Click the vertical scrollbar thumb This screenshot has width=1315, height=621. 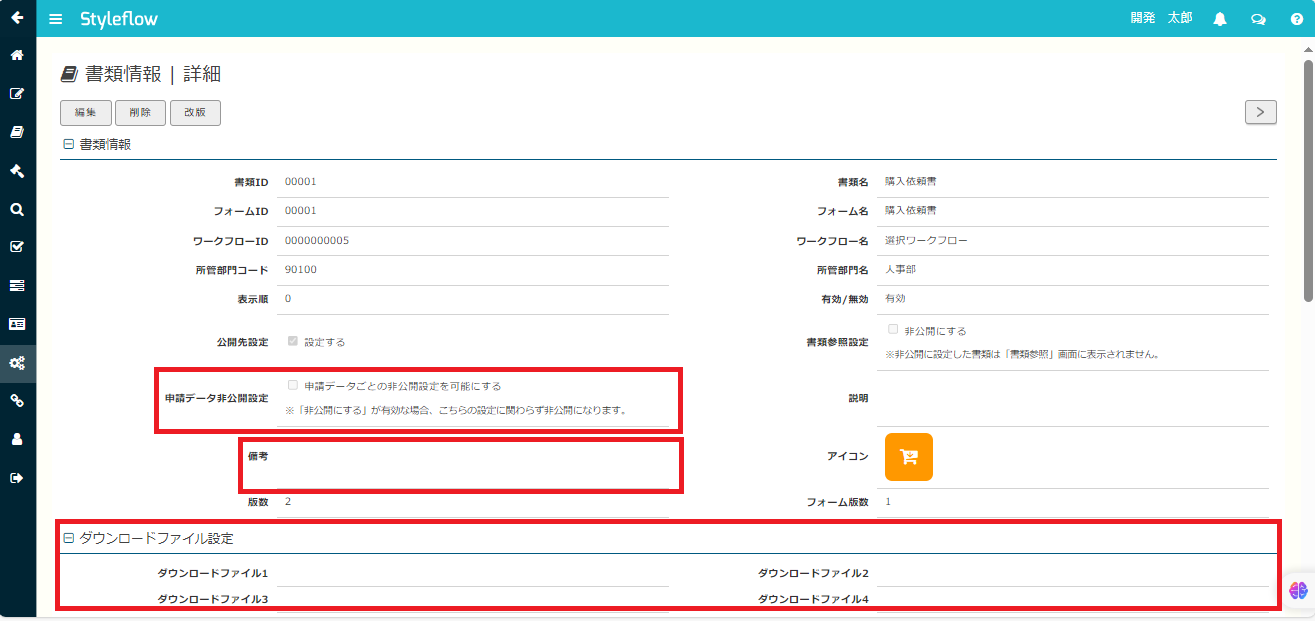pyautogui.click(x=1308, y=180)
